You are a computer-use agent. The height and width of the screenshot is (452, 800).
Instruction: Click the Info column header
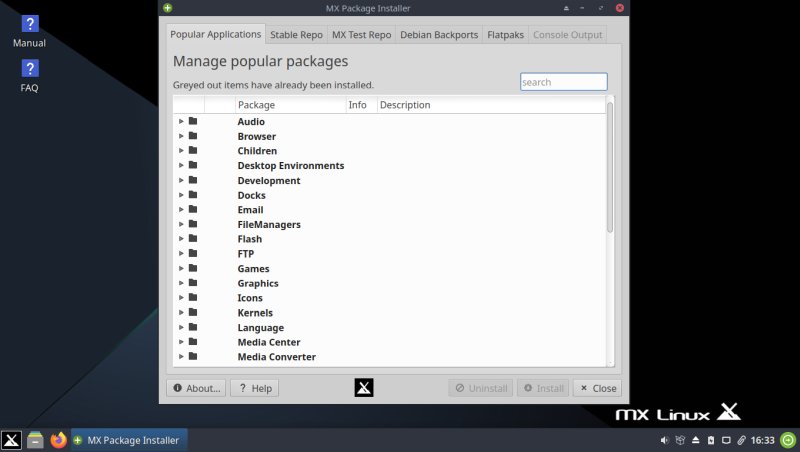click(362, 105)
